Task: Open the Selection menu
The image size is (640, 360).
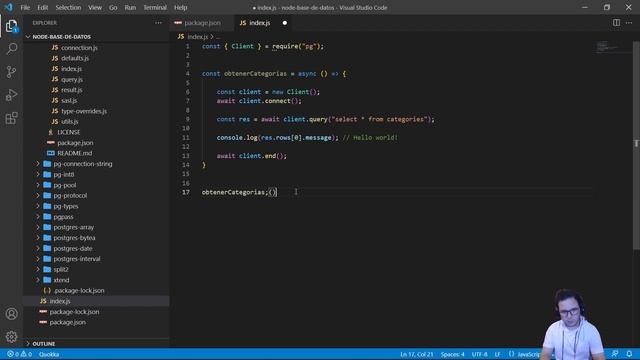Action: [x=68, y=7]
